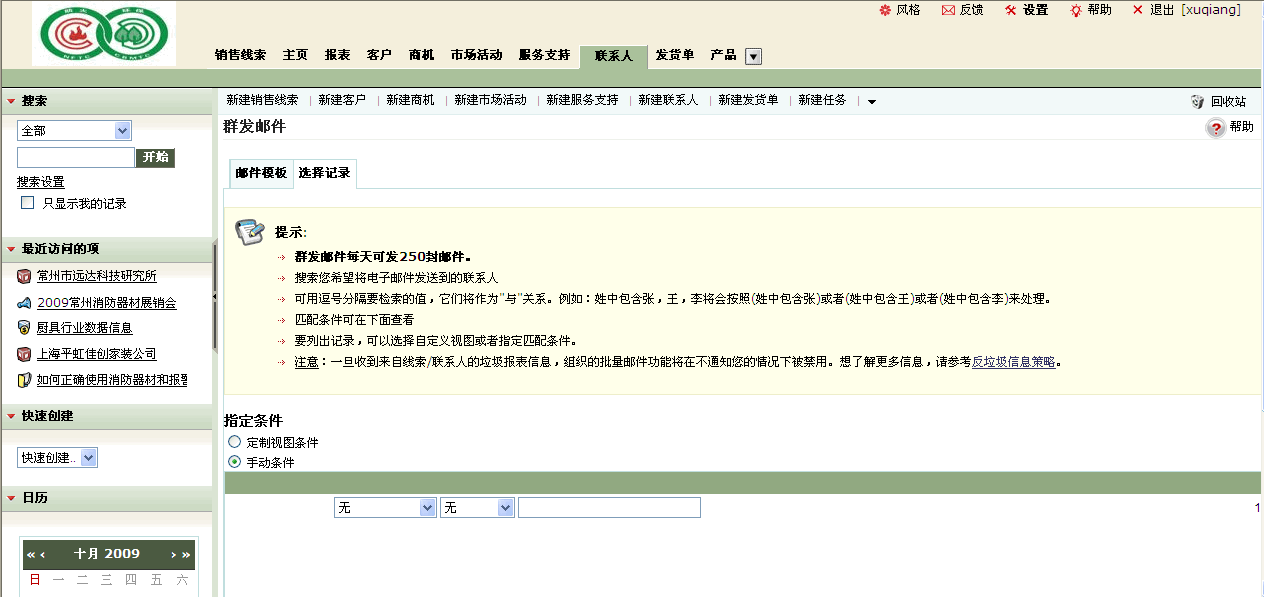Image resolution: width=1264 pixels, height=597 pixels.
Task: Open the 反垃圾信息策略 link
Action: tap(1013, 362)
